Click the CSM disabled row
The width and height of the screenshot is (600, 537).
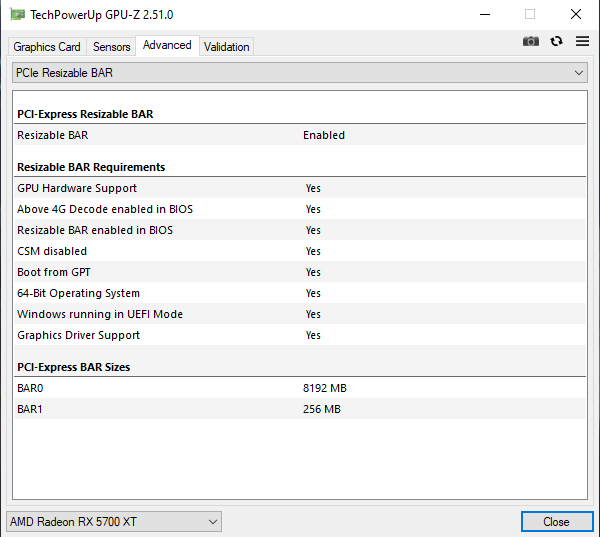(x=300, y=251)
